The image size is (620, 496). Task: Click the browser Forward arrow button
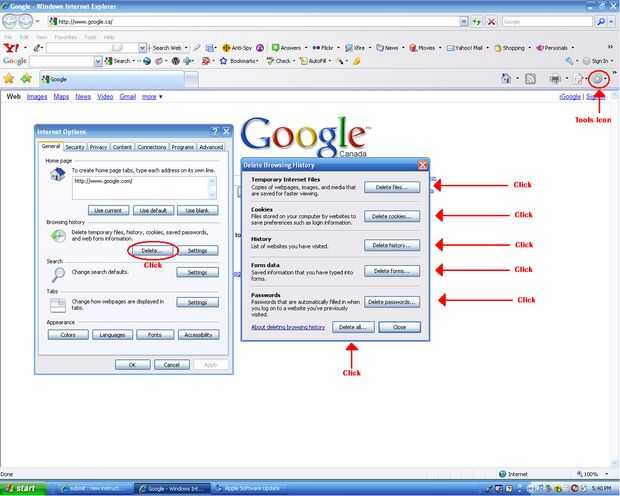(25, 21)
